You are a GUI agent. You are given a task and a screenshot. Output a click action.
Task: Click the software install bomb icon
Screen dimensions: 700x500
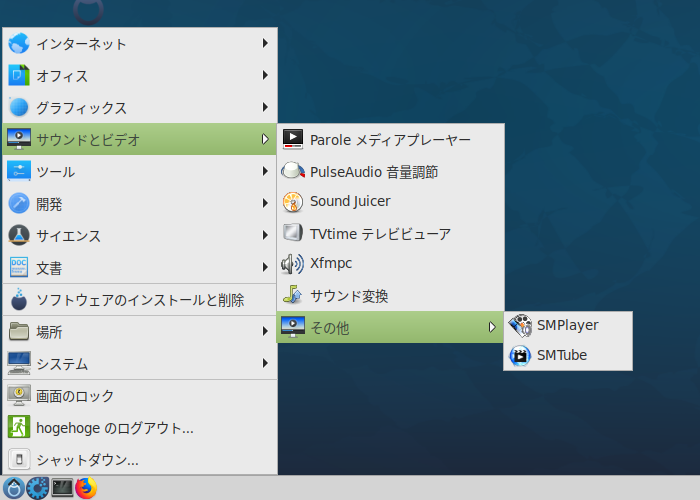click(19, 300)
